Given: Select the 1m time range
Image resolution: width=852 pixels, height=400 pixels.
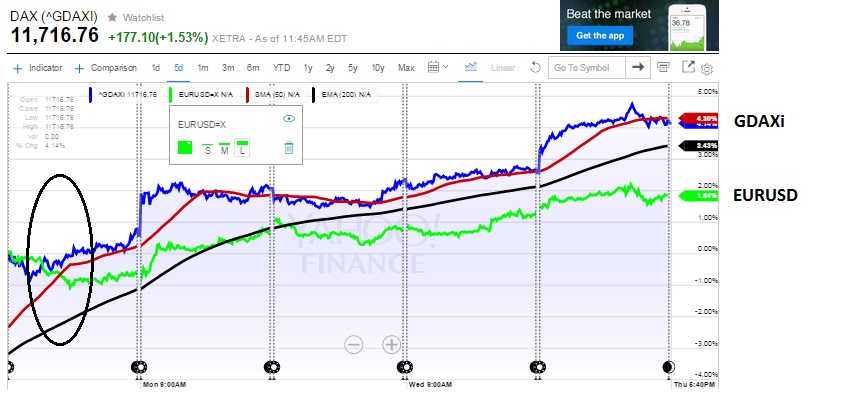Looking at the screenshot, I should click(203, 68).
